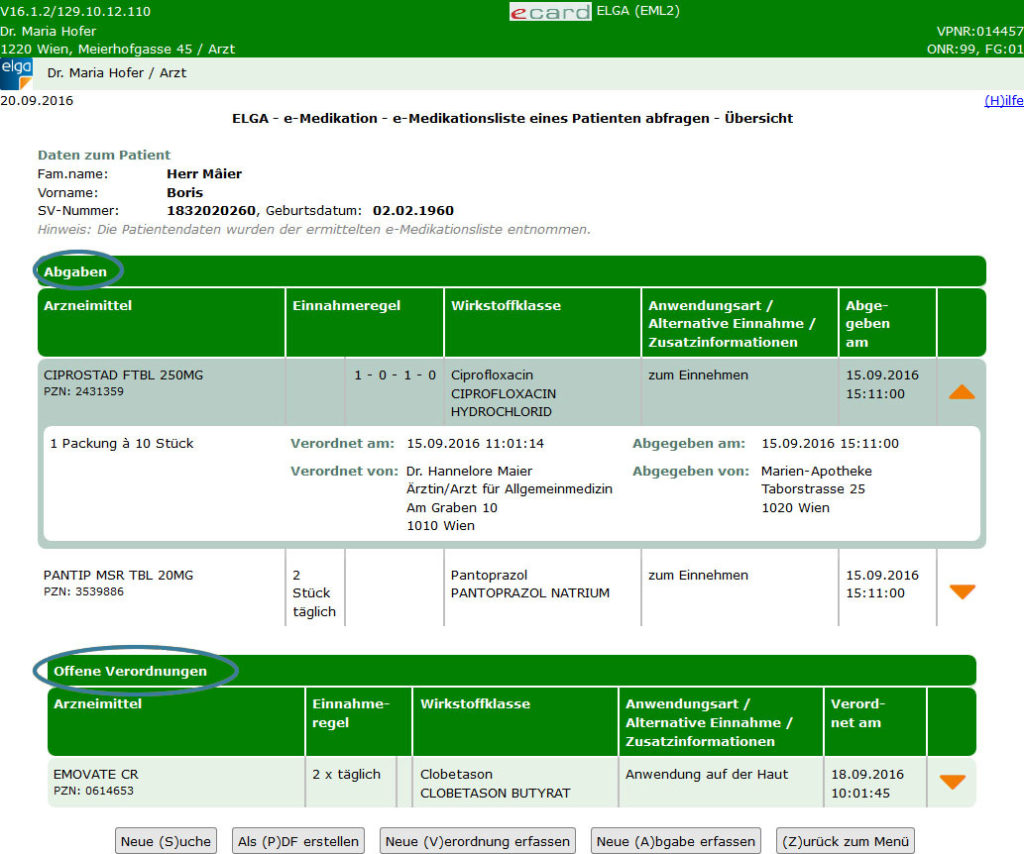Click the e-card logo in header
The height and width of the screenshot is (854, 1024).
(x=549, y=12)
